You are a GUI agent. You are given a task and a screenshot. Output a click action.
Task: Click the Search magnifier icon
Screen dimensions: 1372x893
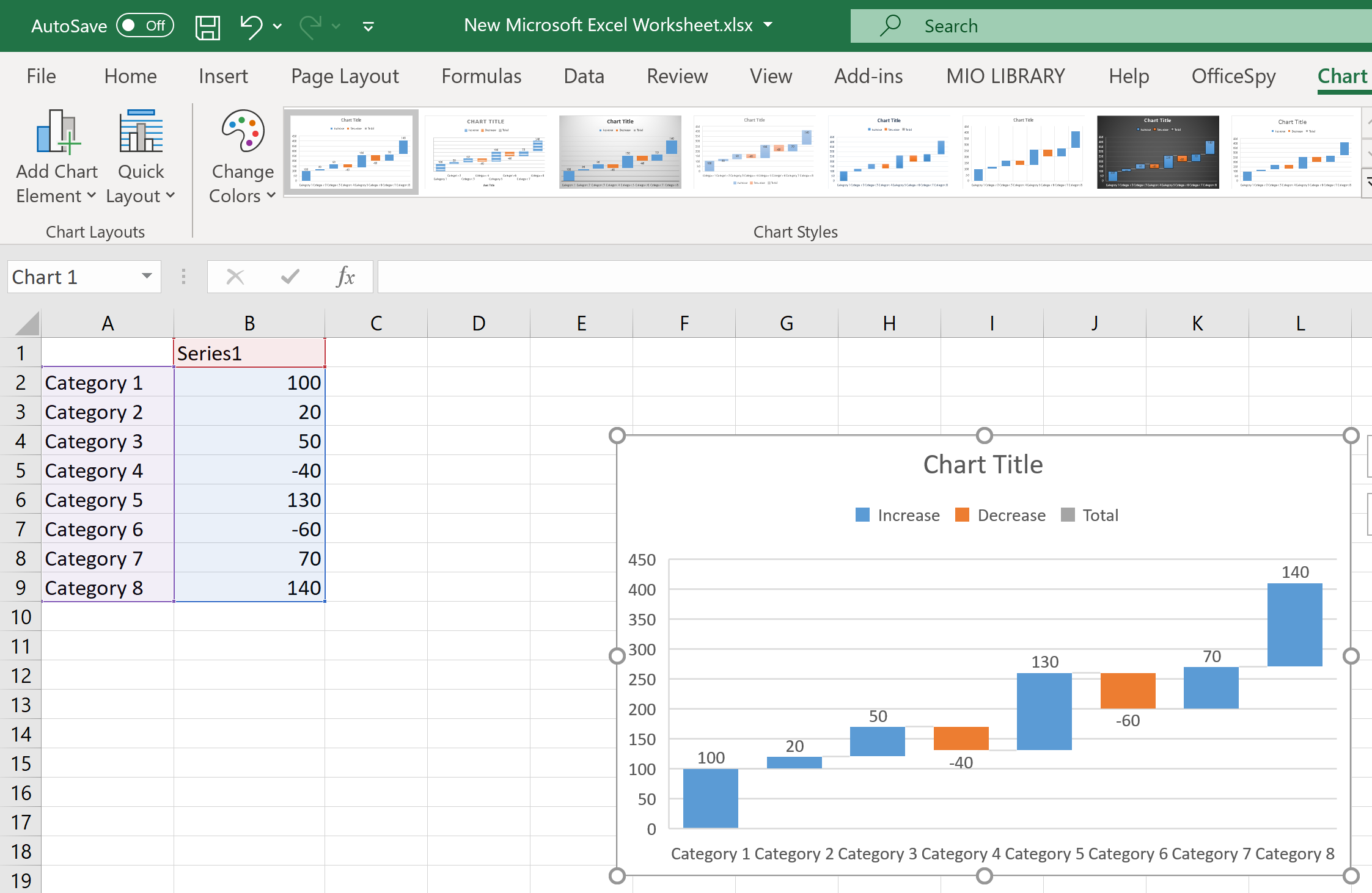click(890, 25)
